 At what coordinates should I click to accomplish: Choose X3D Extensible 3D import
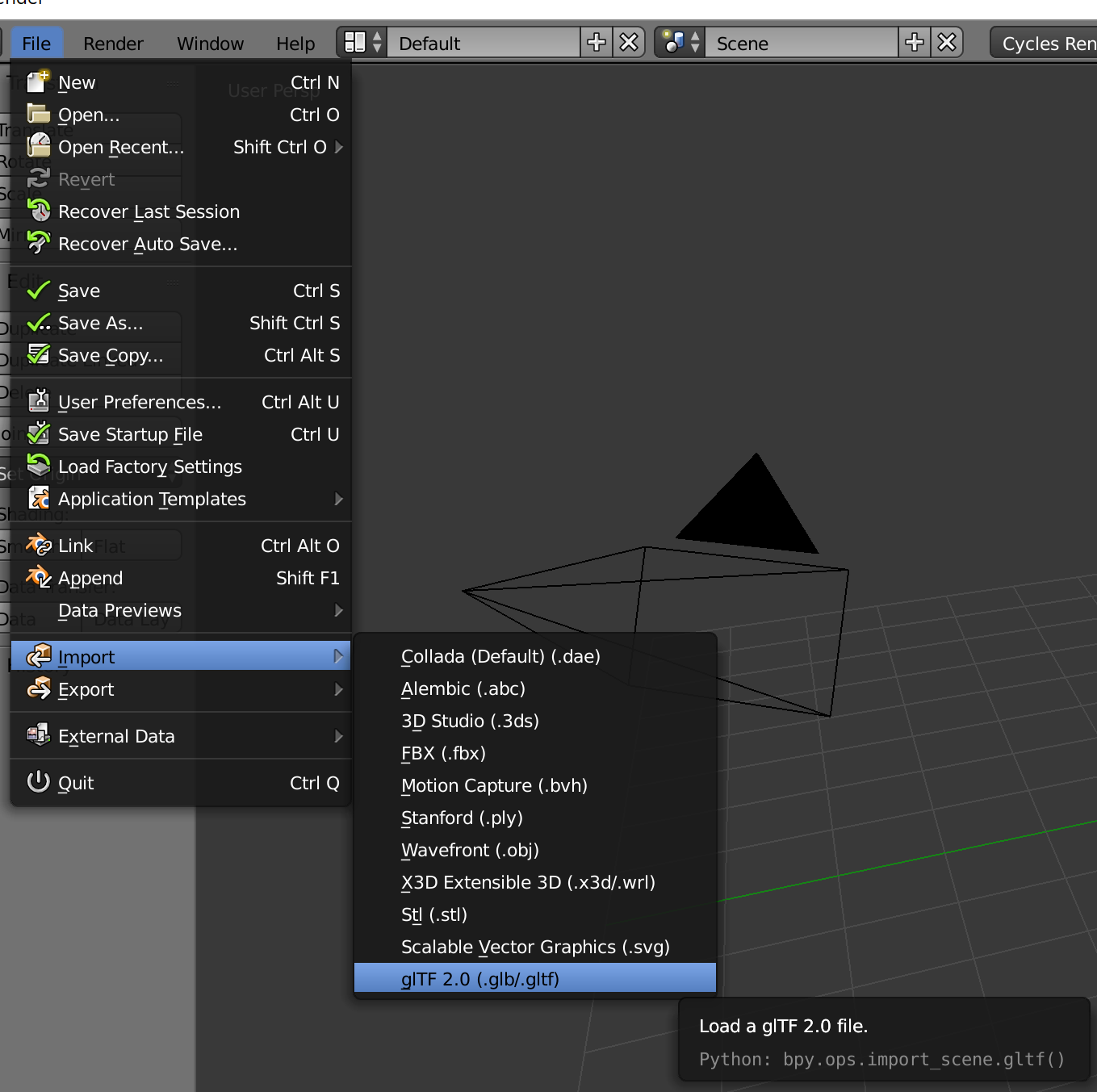click(535, 882)
